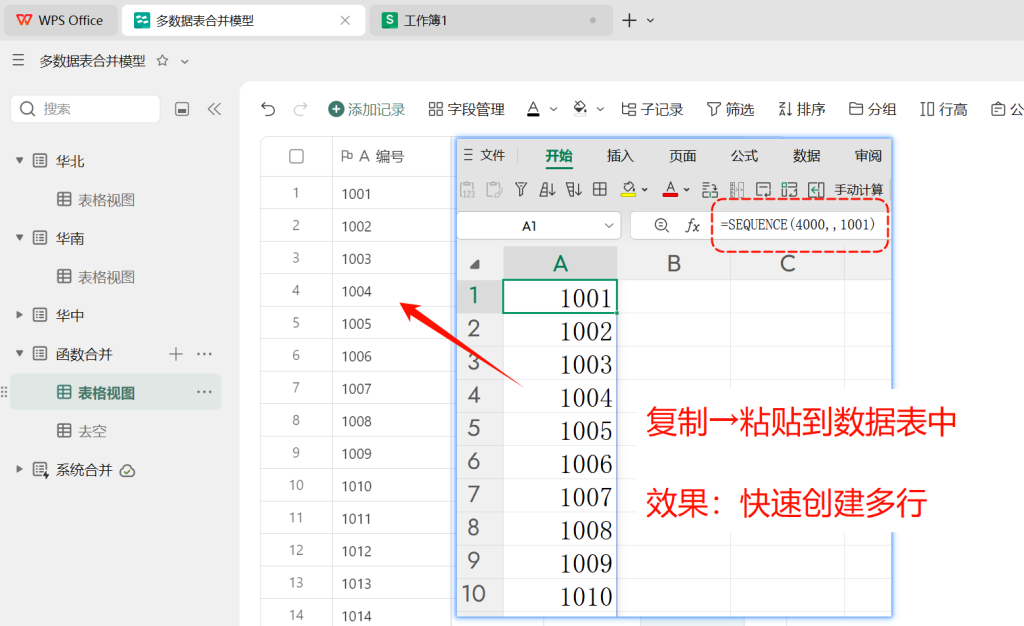
Task: Apply yellow fill color in spreadsheet
Action: (x=628, y=189)
